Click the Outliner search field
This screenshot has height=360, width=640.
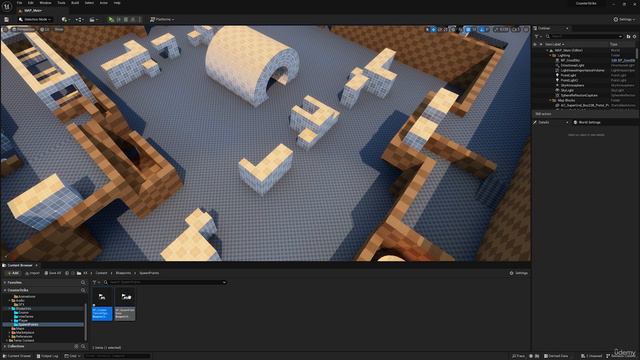click(x=584, y=36)
